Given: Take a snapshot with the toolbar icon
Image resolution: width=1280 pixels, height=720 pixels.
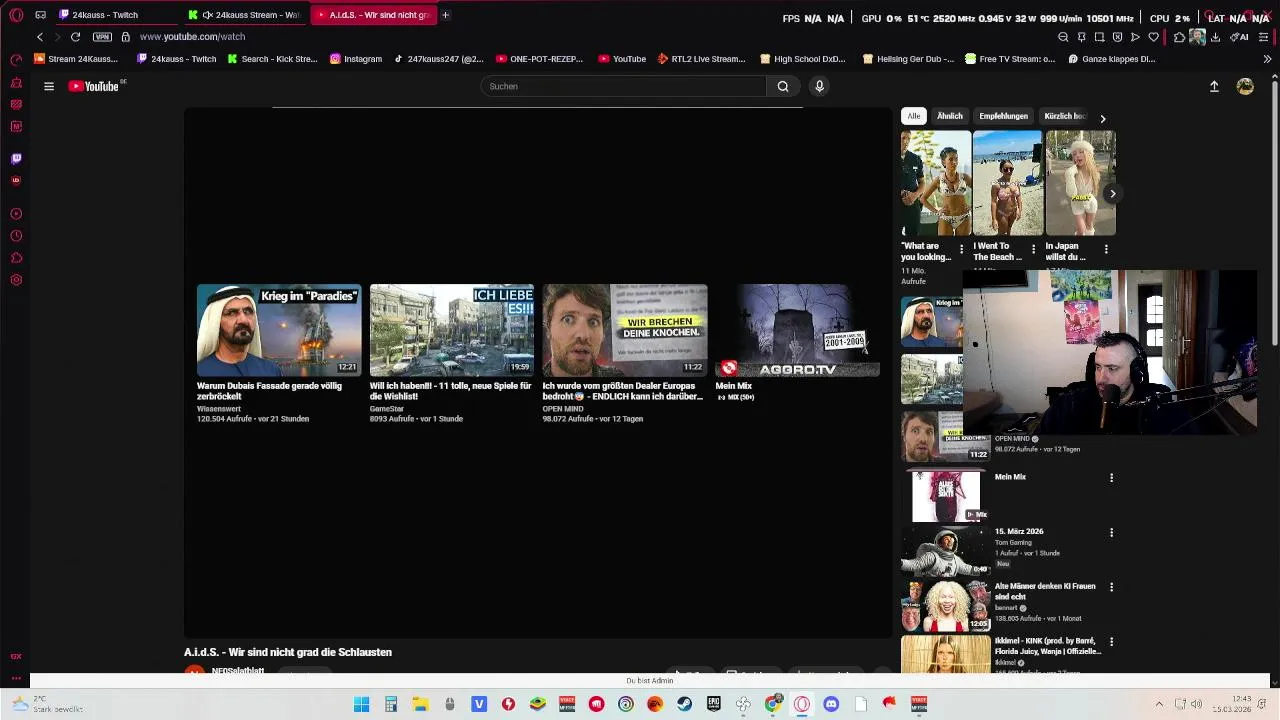Looking at the screenshot, I should pos(1099,37).
